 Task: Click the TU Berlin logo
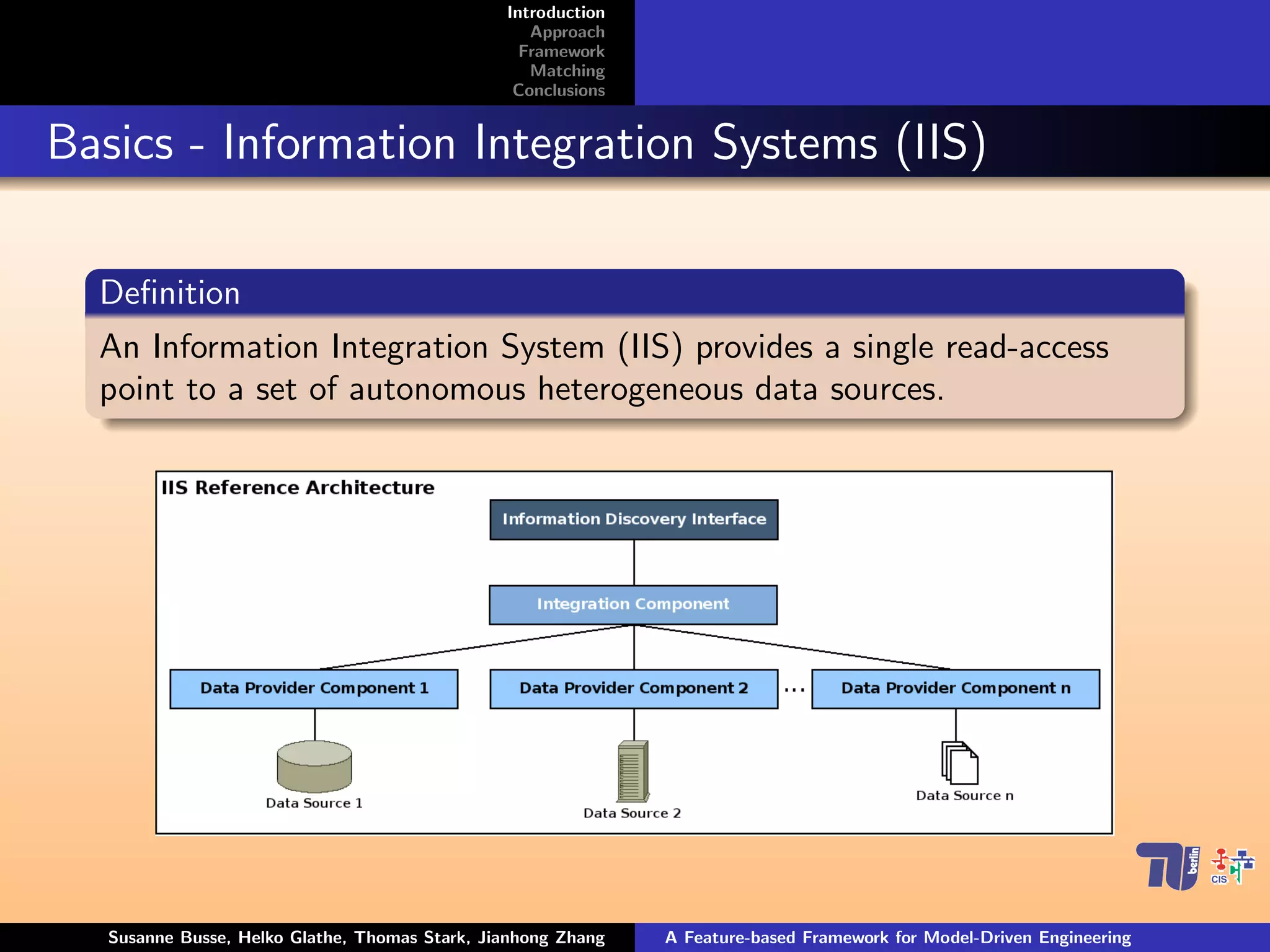coord(1168,866)
